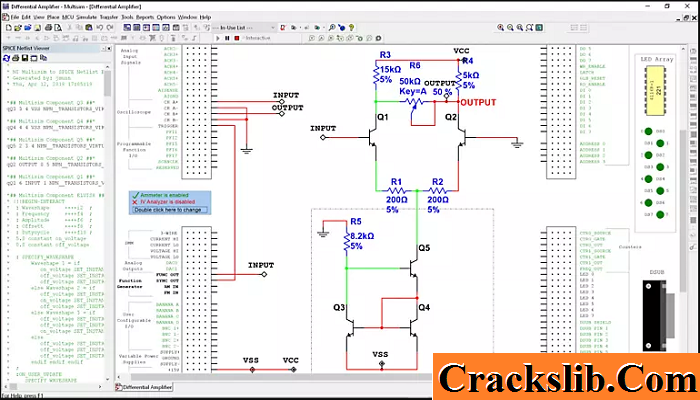Screen dimensions: 700x400
Task: Select transistor Q1 on schematic
Action: (x=373, y=138)
